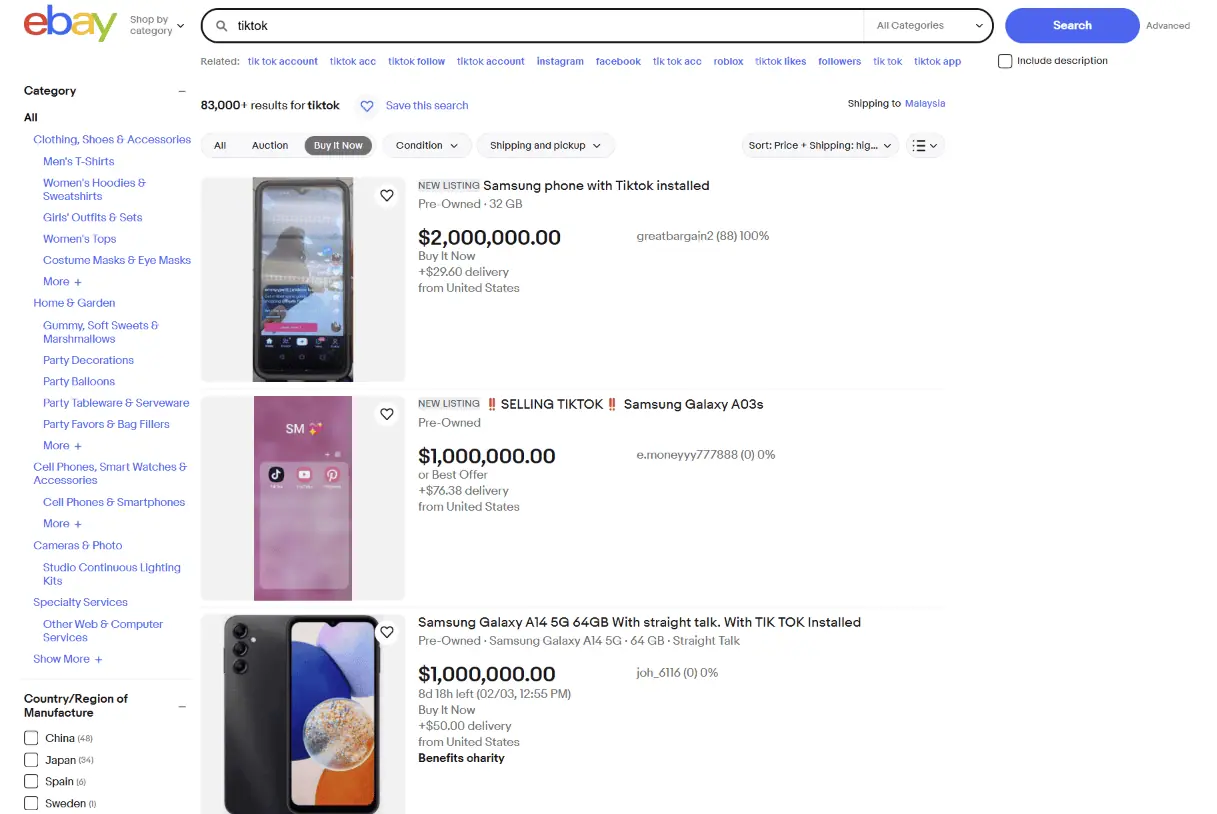
Task: Click the tiktok search input field
Action: tap(540, 26)
